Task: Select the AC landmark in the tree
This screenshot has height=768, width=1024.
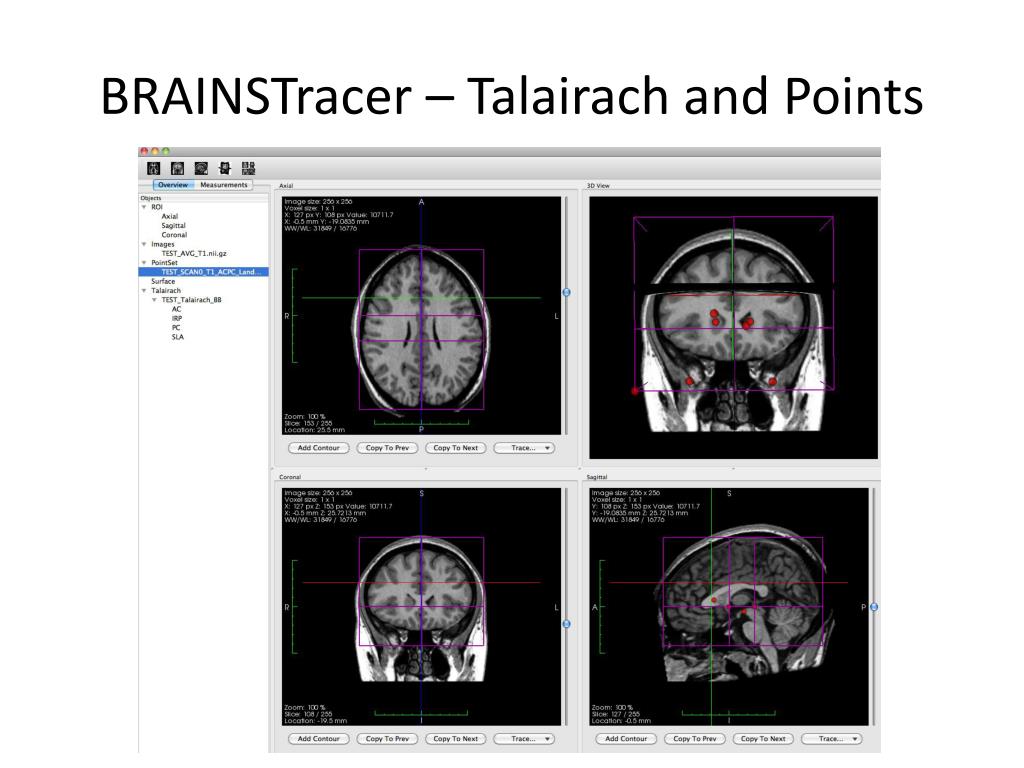Action: coord(176,310)
